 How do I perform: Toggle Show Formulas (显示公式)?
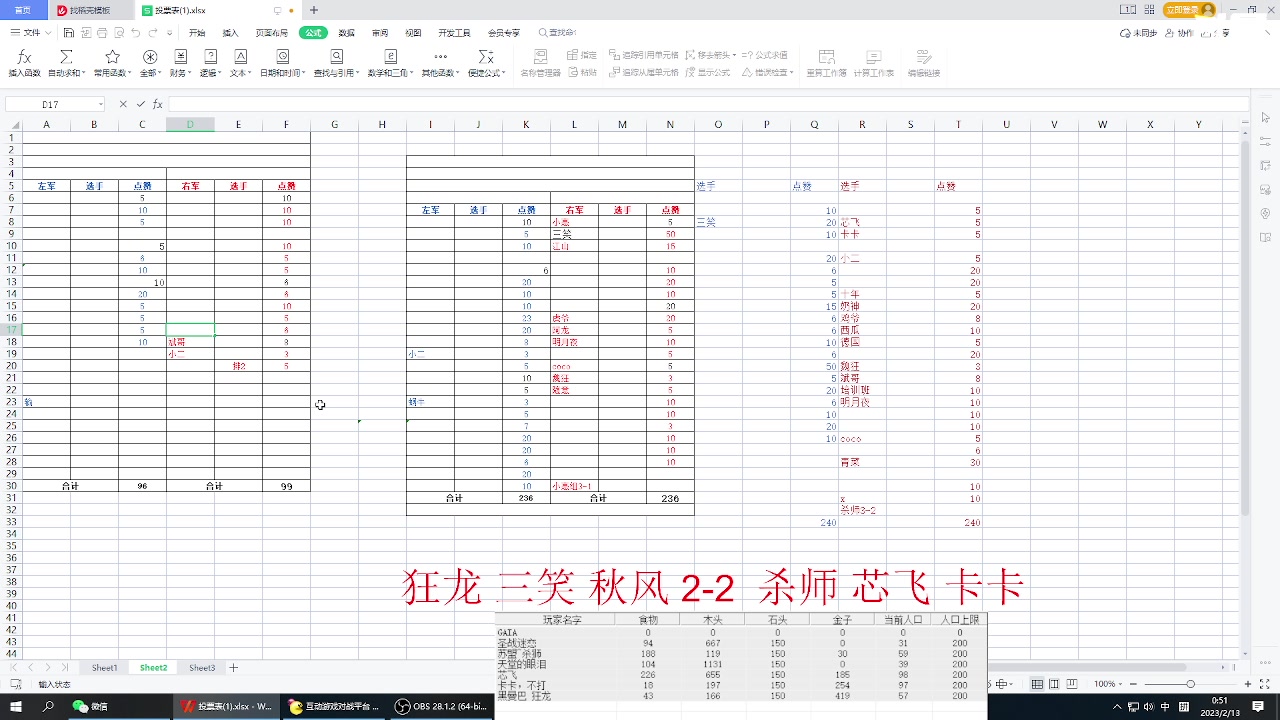click(713, 71)
